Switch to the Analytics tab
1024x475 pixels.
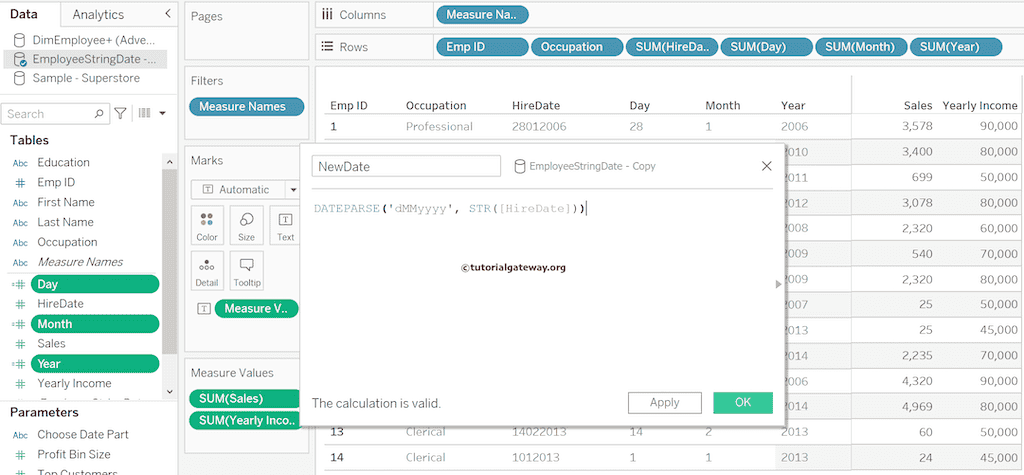pos(98,14)
